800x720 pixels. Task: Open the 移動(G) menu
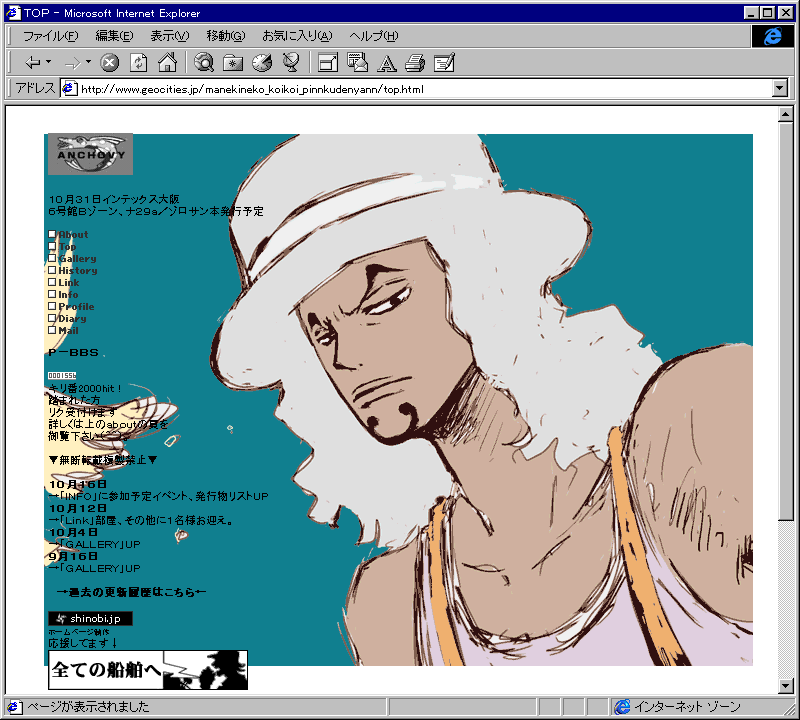(226, 36)
